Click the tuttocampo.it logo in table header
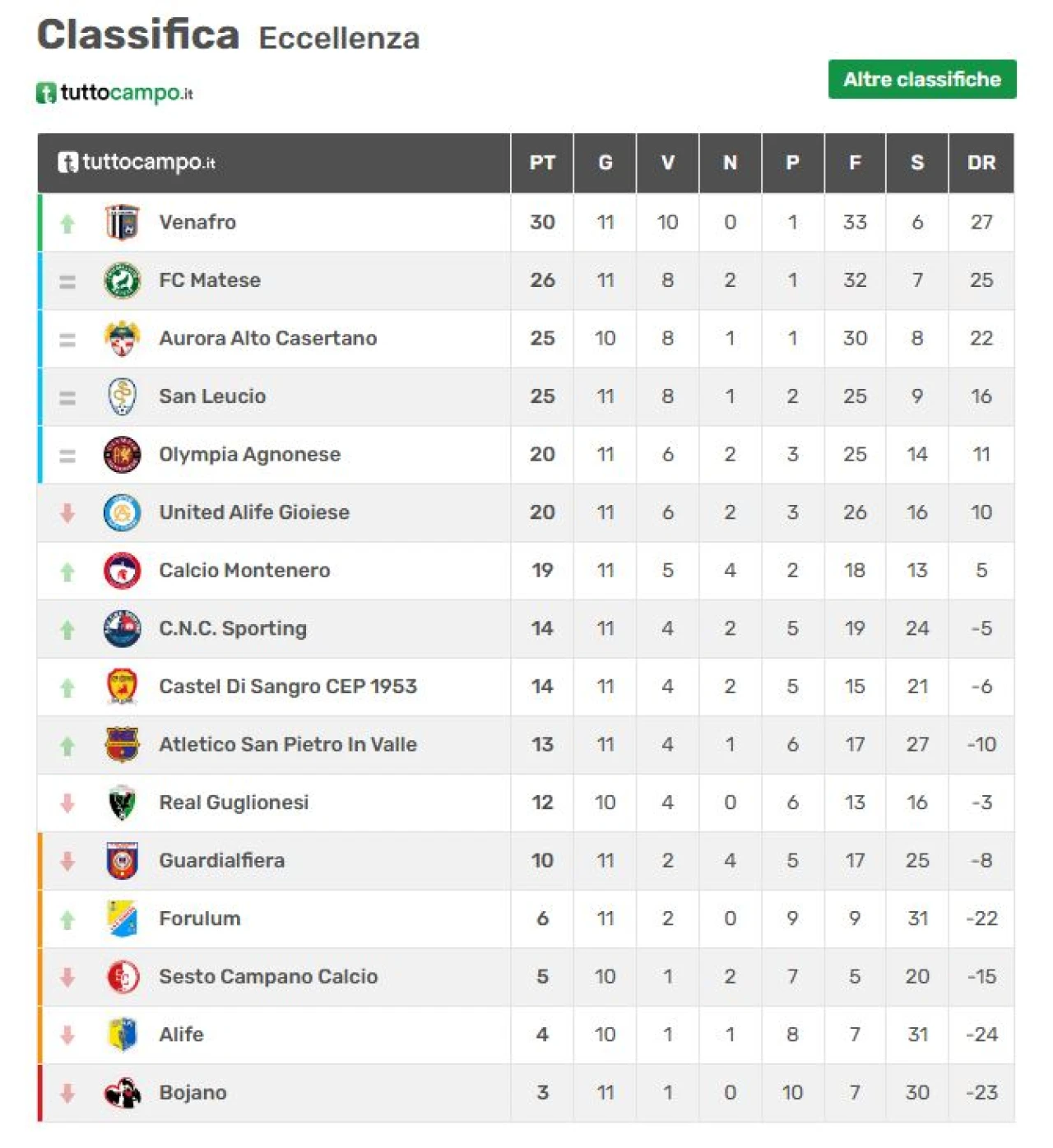 pos(137,163)
